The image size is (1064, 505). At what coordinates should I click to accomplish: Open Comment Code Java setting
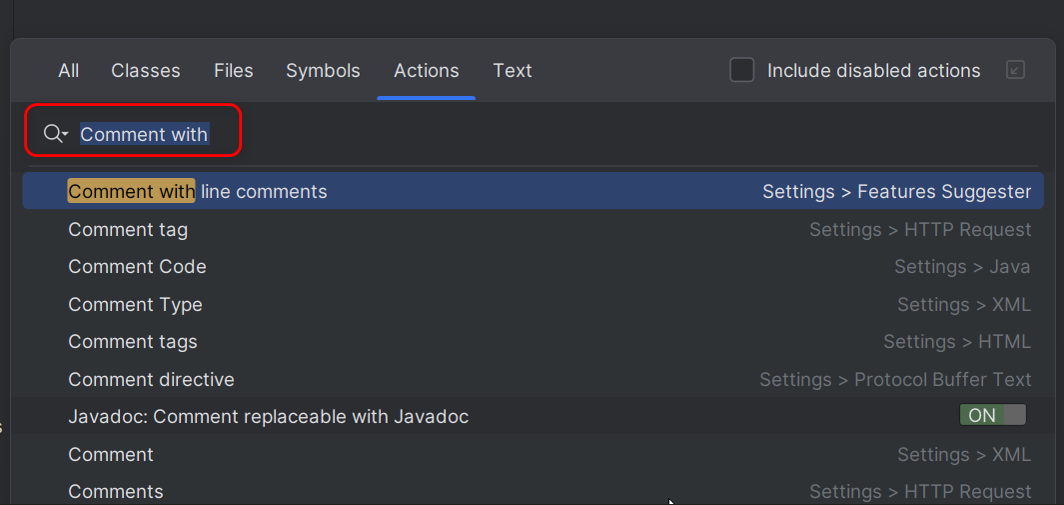point(533,267)
